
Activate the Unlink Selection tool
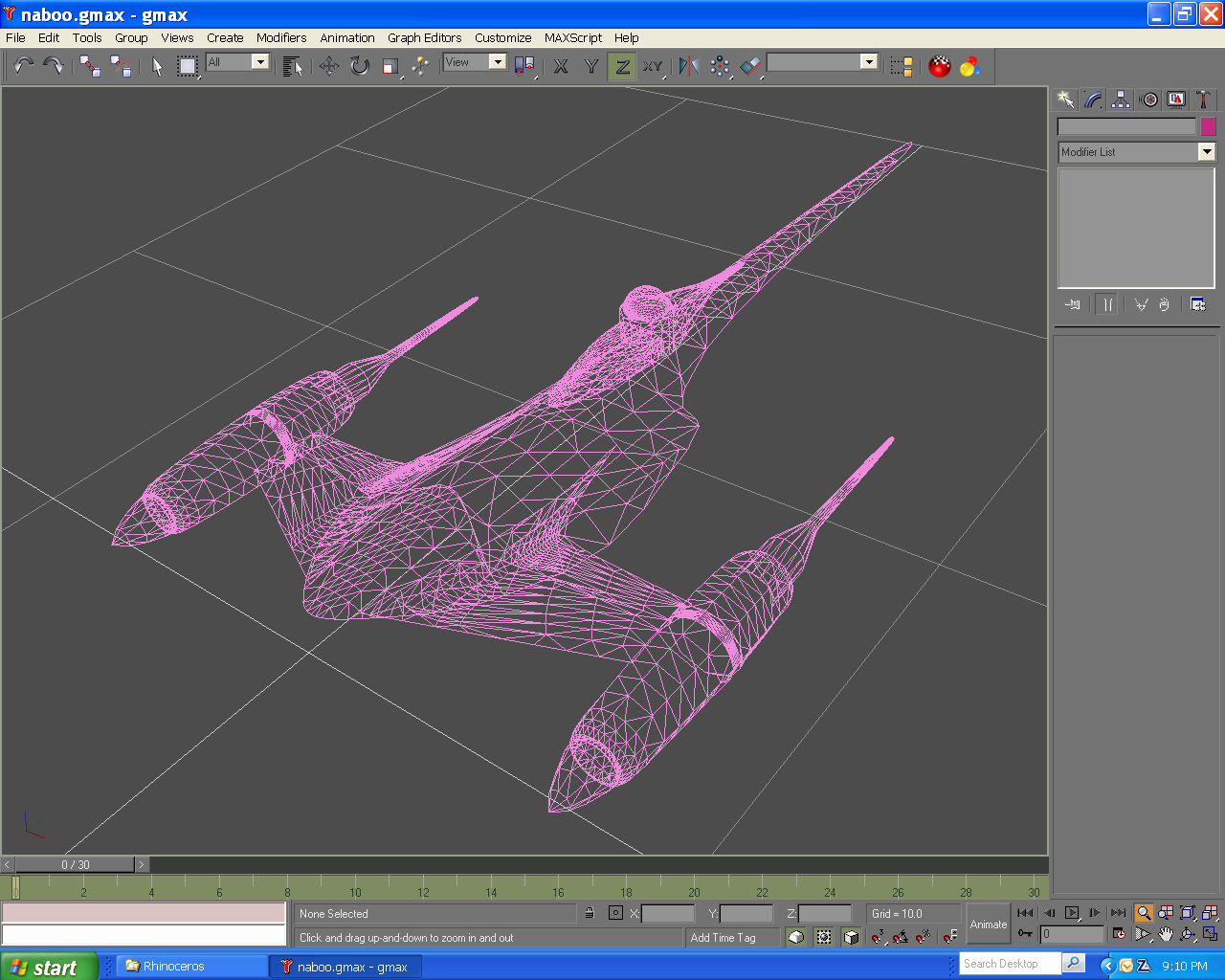121,65
